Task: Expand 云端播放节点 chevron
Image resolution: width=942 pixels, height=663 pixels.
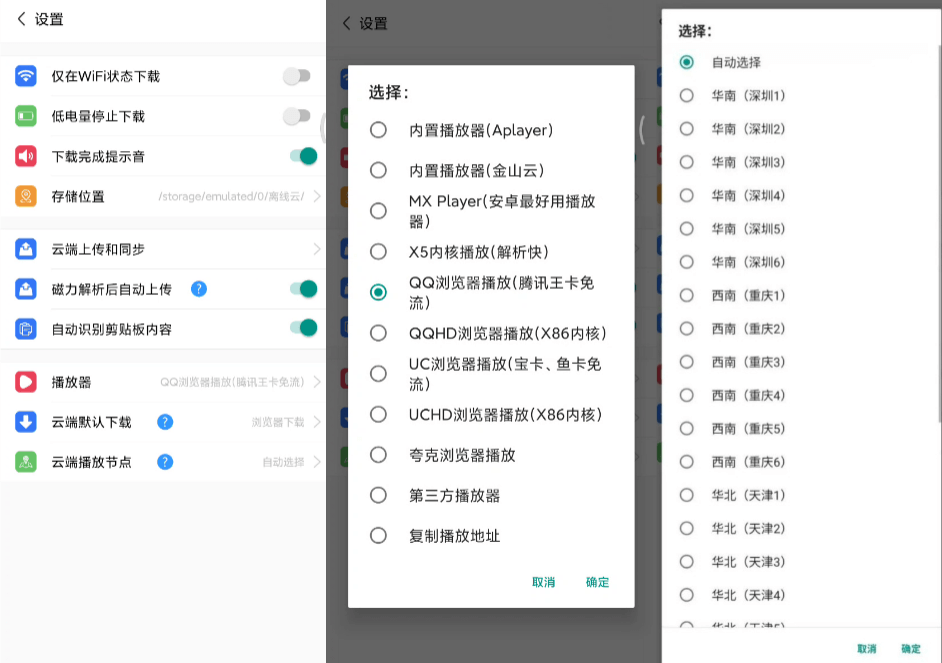Action: tap(317, 462)
